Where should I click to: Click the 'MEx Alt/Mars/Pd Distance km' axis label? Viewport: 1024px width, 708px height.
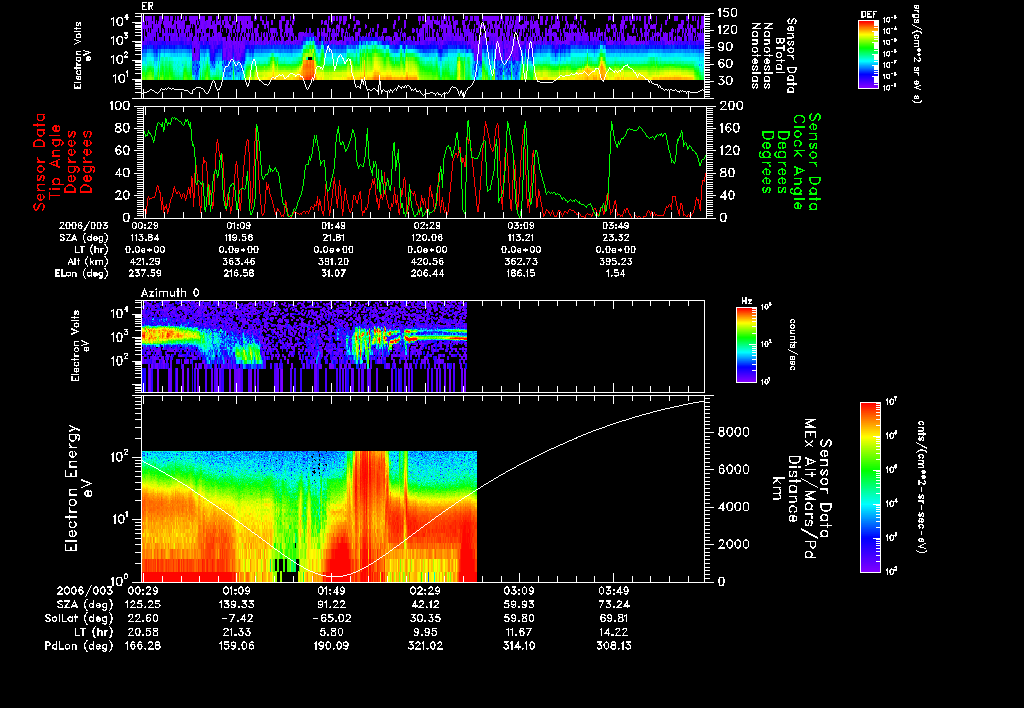[x=793, y=489]
